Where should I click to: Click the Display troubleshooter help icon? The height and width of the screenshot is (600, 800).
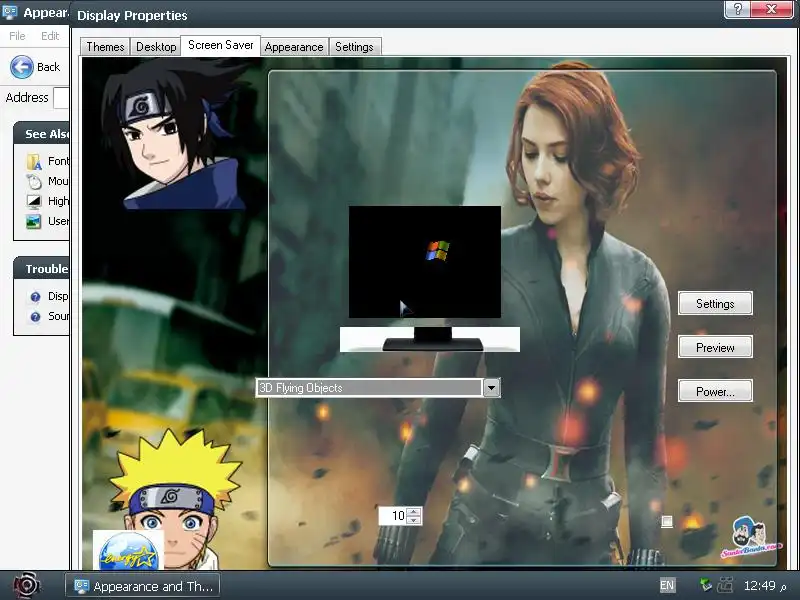tap(35, 296)
